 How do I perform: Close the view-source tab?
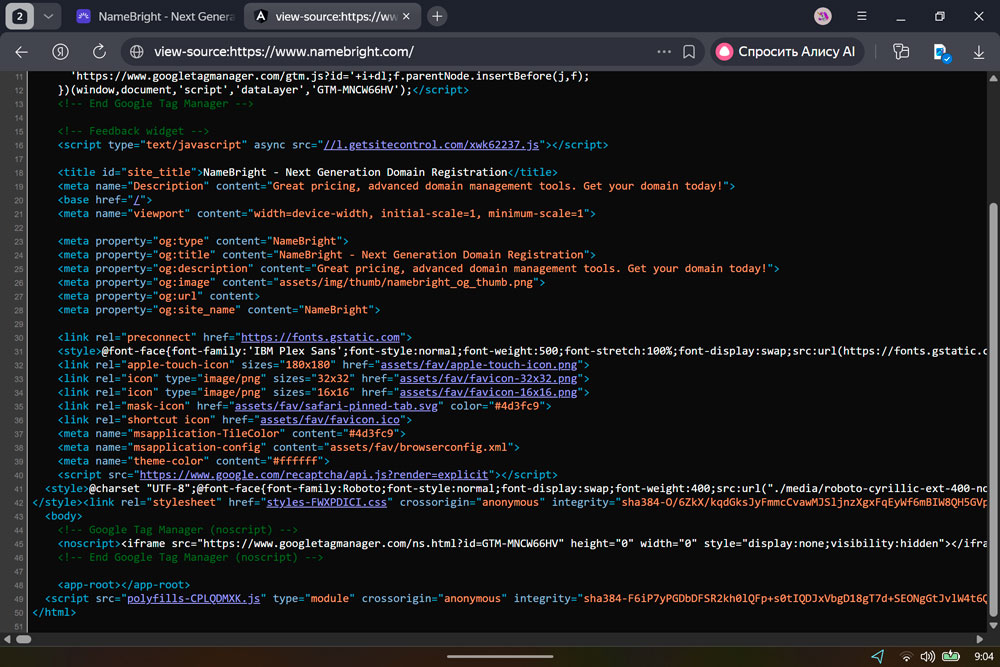[406, 17]
